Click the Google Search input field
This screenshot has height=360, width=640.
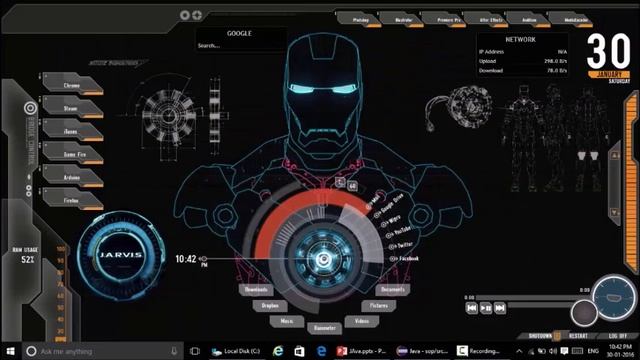(240, 46)
